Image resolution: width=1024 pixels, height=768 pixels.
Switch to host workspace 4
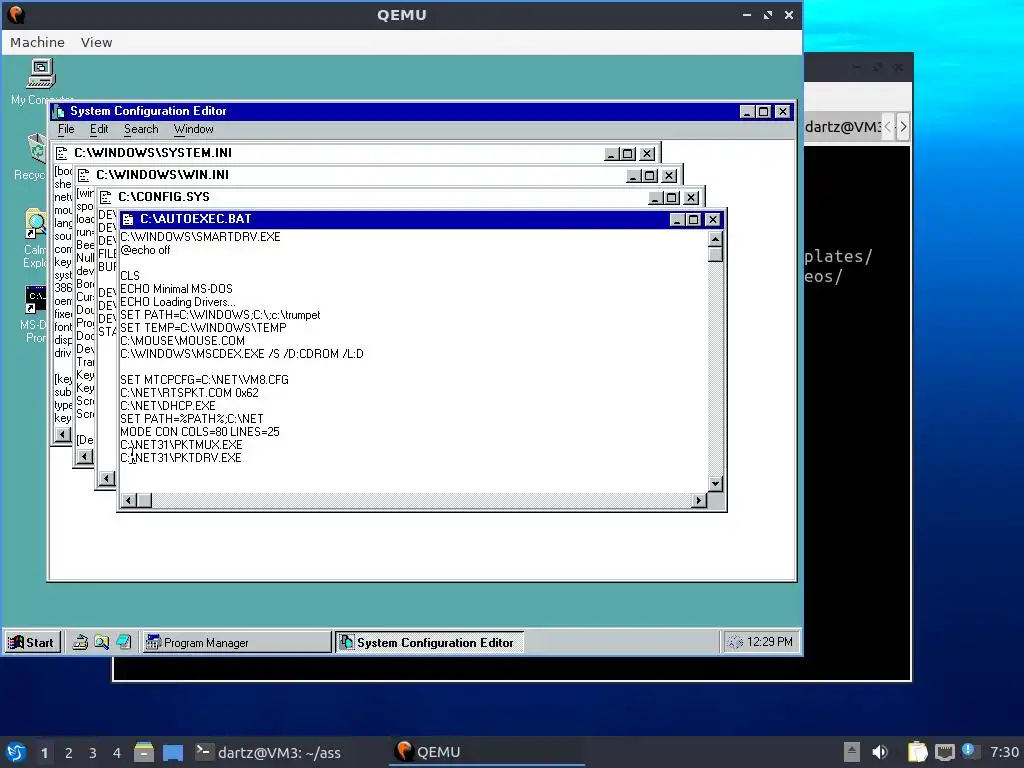coord(117,753)
